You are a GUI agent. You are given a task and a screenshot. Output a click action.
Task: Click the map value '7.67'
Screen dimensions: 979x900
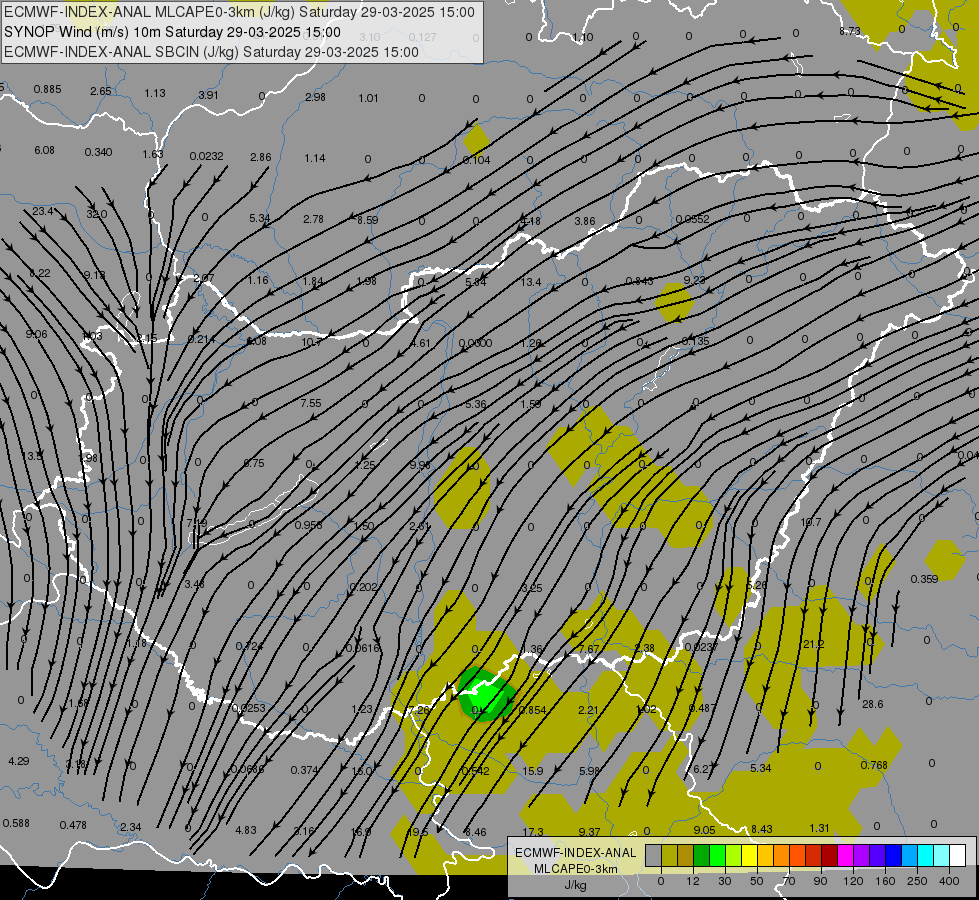click(x=588, y=649)
